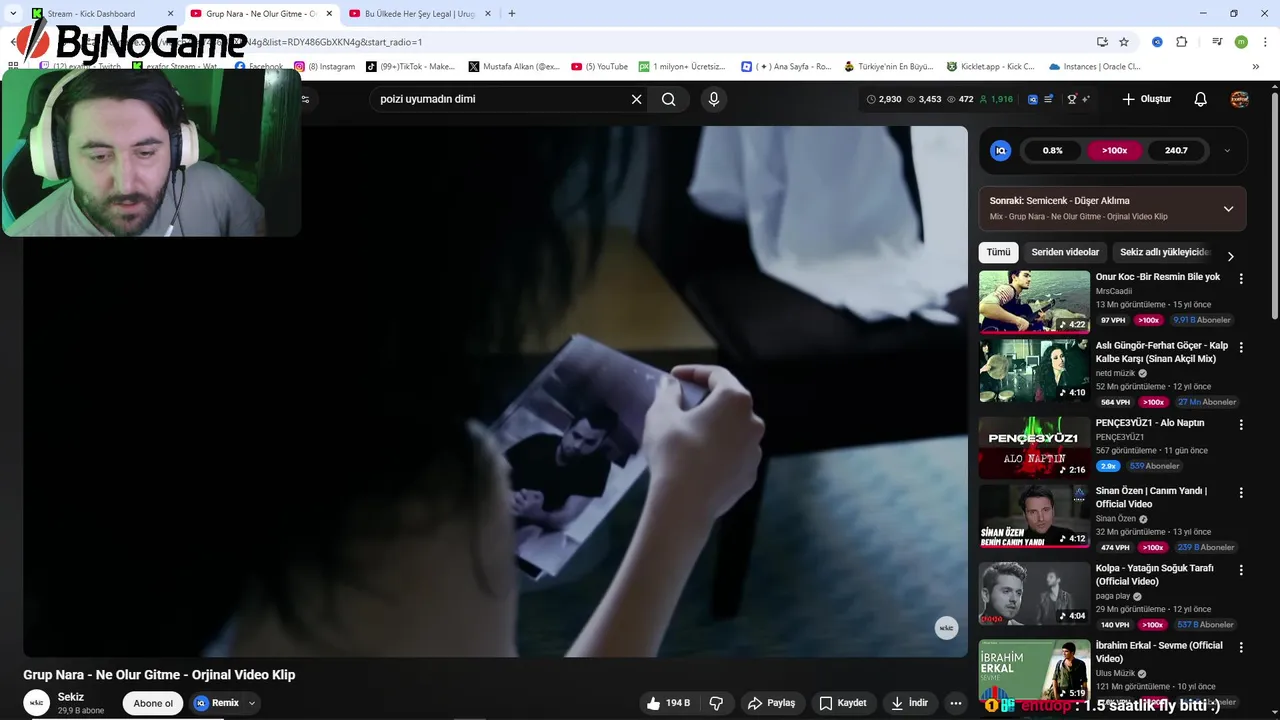Select Sekiz adlı yükleyiciden chip

pos(1165,252)
